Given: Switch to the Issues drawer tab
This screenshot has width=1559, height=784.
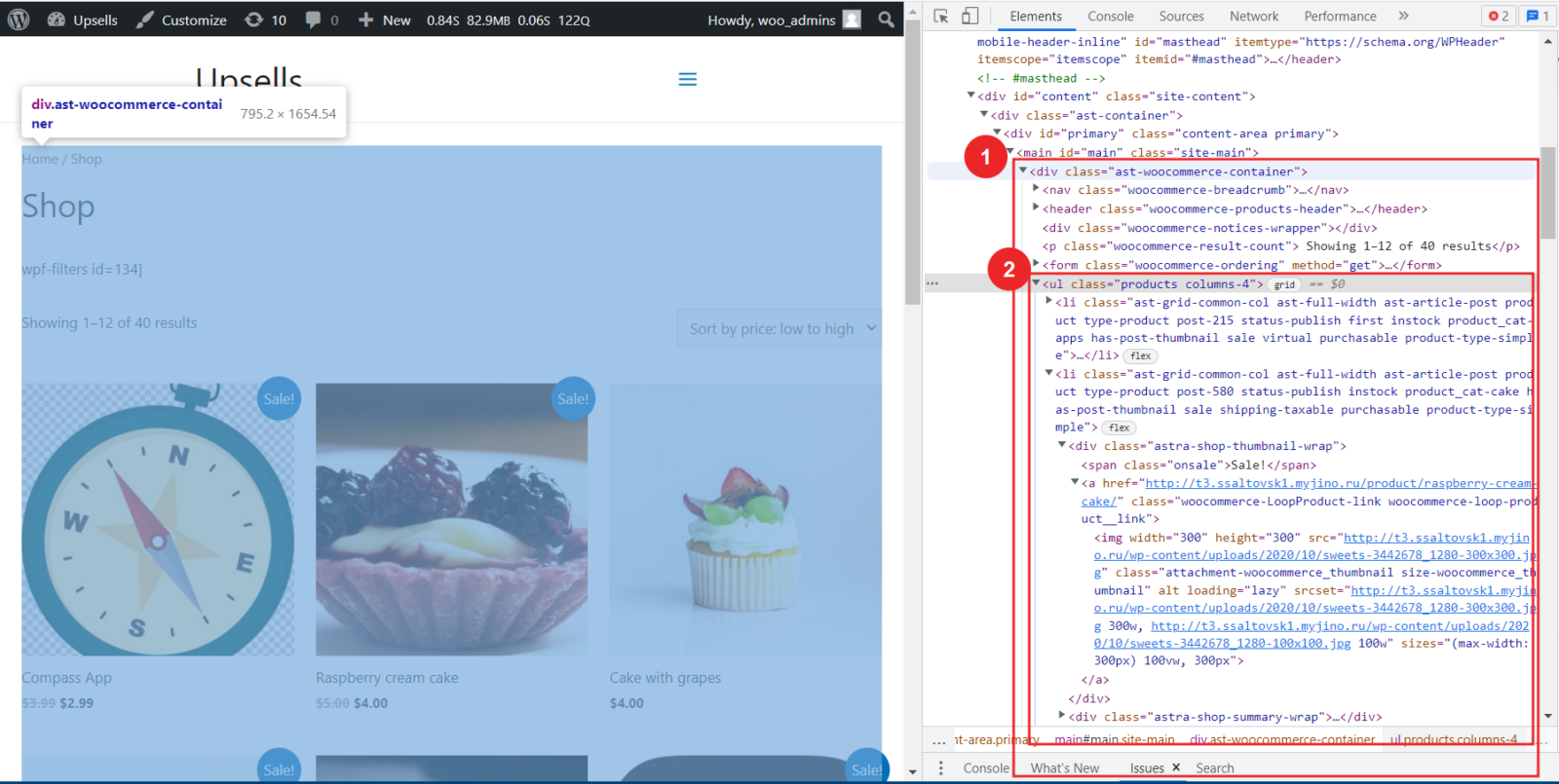Looking at the screenshot, I should click(1147, 767).
